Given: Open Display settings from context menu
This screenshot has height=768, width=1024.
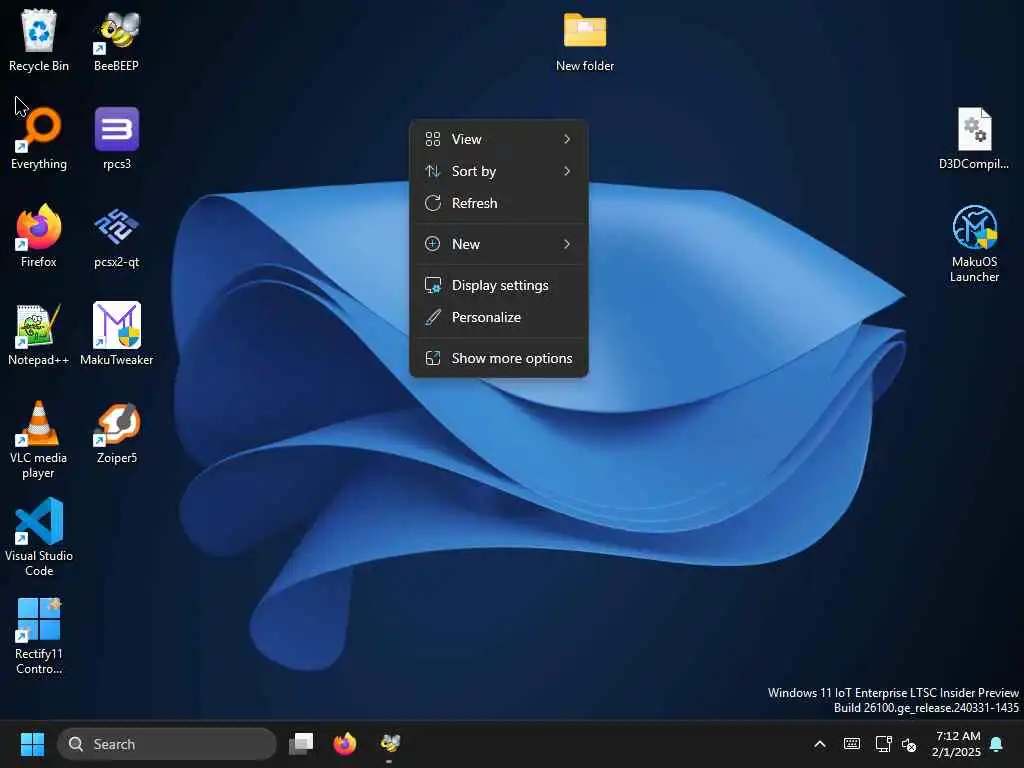Looking at the screenshot, I should coord(499,285).
